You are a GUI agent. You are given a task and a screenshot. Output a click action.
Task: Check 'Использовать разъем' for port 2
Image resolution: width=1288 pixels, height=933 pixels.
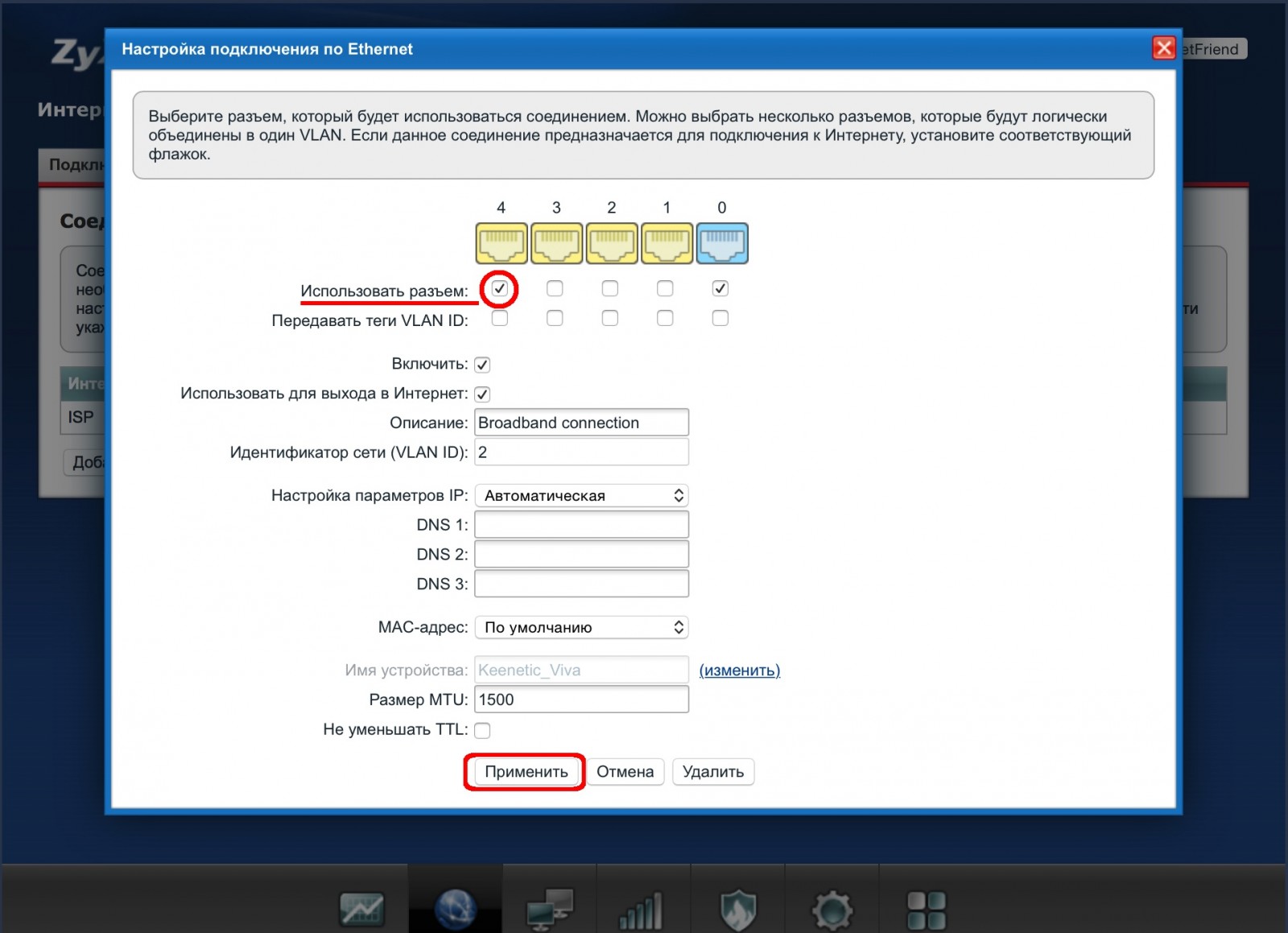coord(610,288)
